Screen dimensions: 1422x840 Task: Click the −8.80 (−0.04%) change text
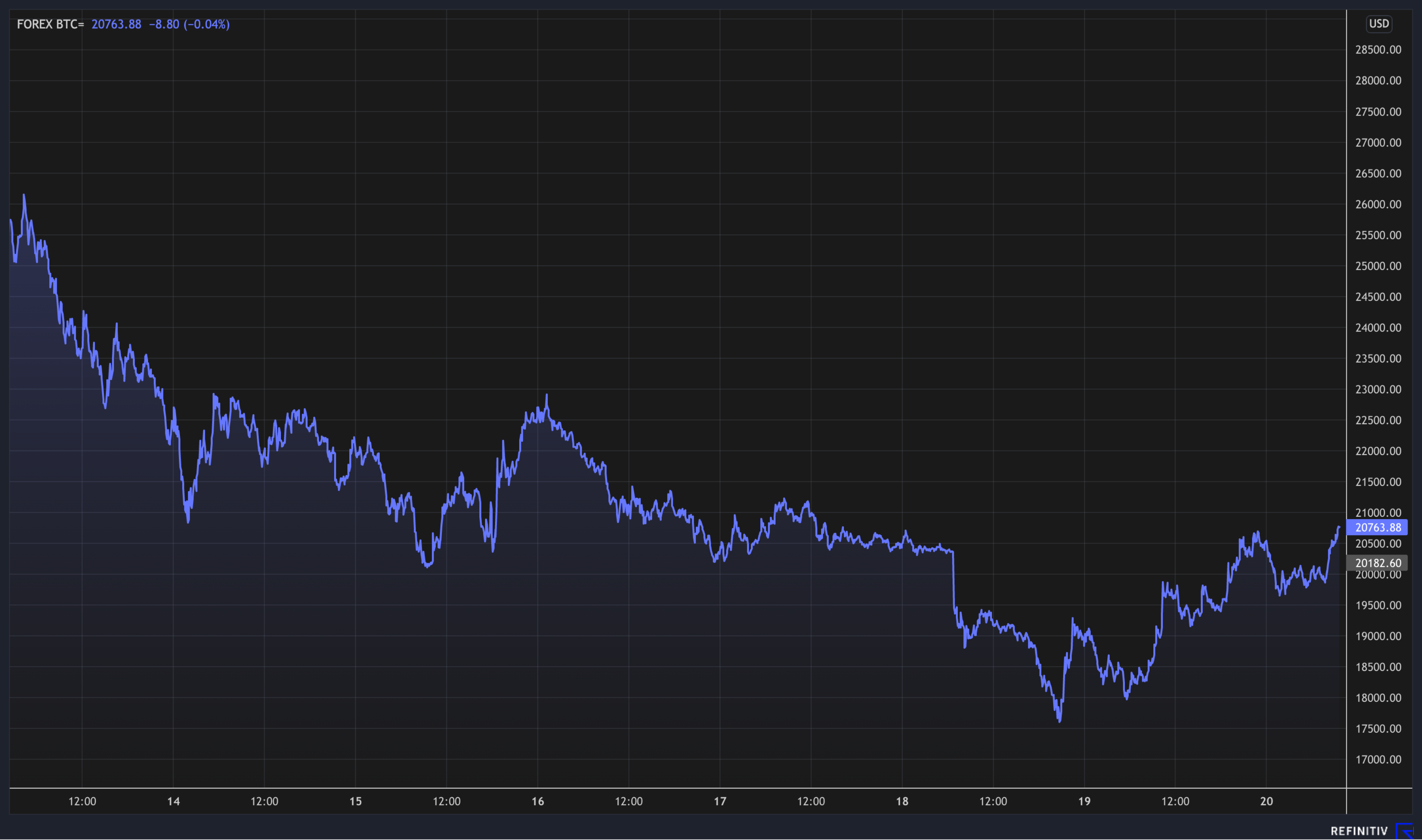[x=189, y=24]
